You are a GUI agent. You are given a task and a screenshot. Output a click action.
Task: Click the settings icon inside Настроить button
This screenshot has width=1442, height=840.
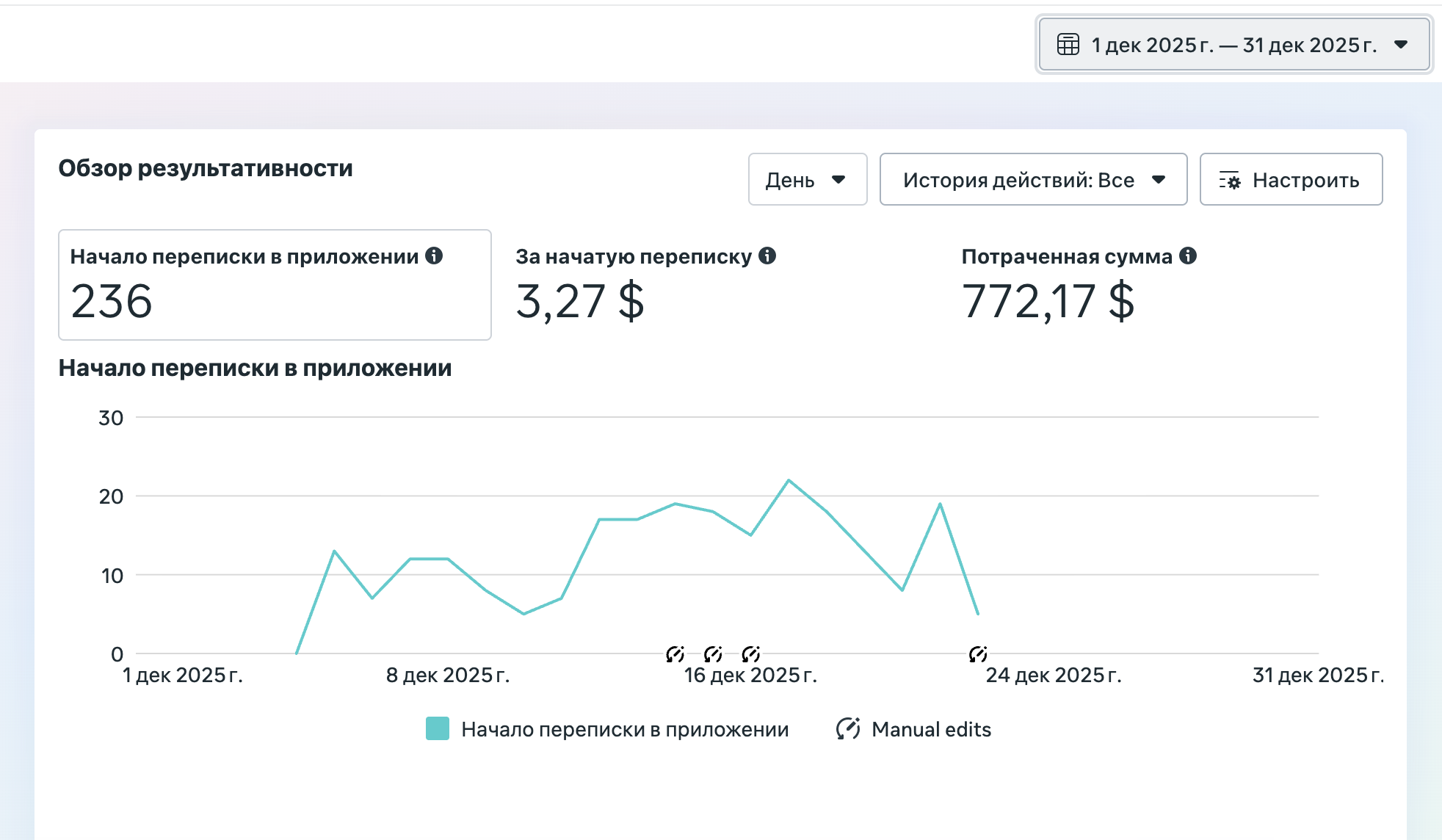tap(1230, 180)
